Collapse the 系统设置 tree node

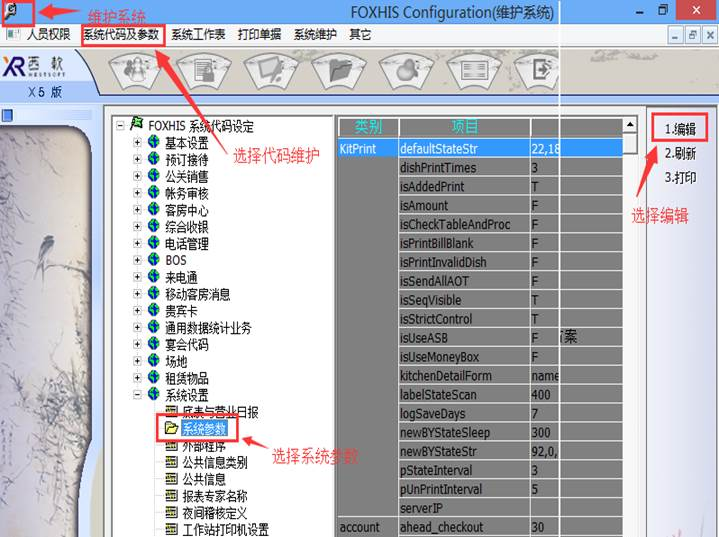[x=137, y=395]
